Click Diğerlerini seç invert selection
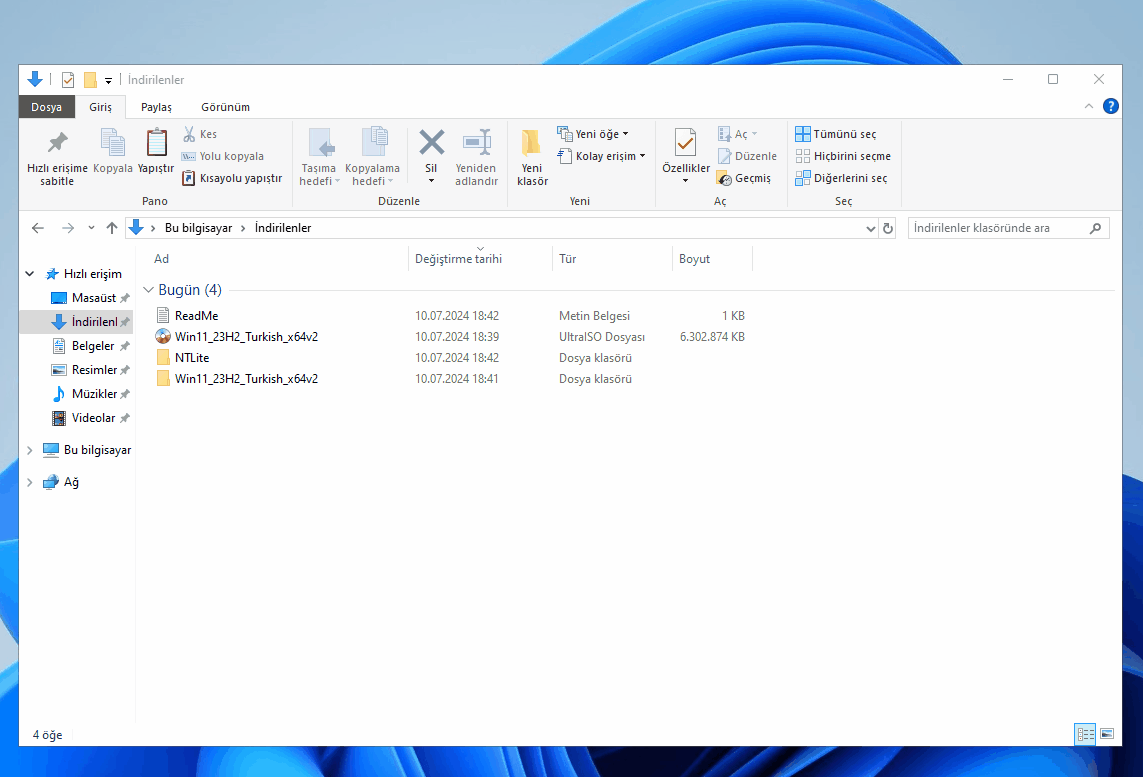Viewport: 1143px width, 777px height. pyautogui.click(x=841, y=178)
